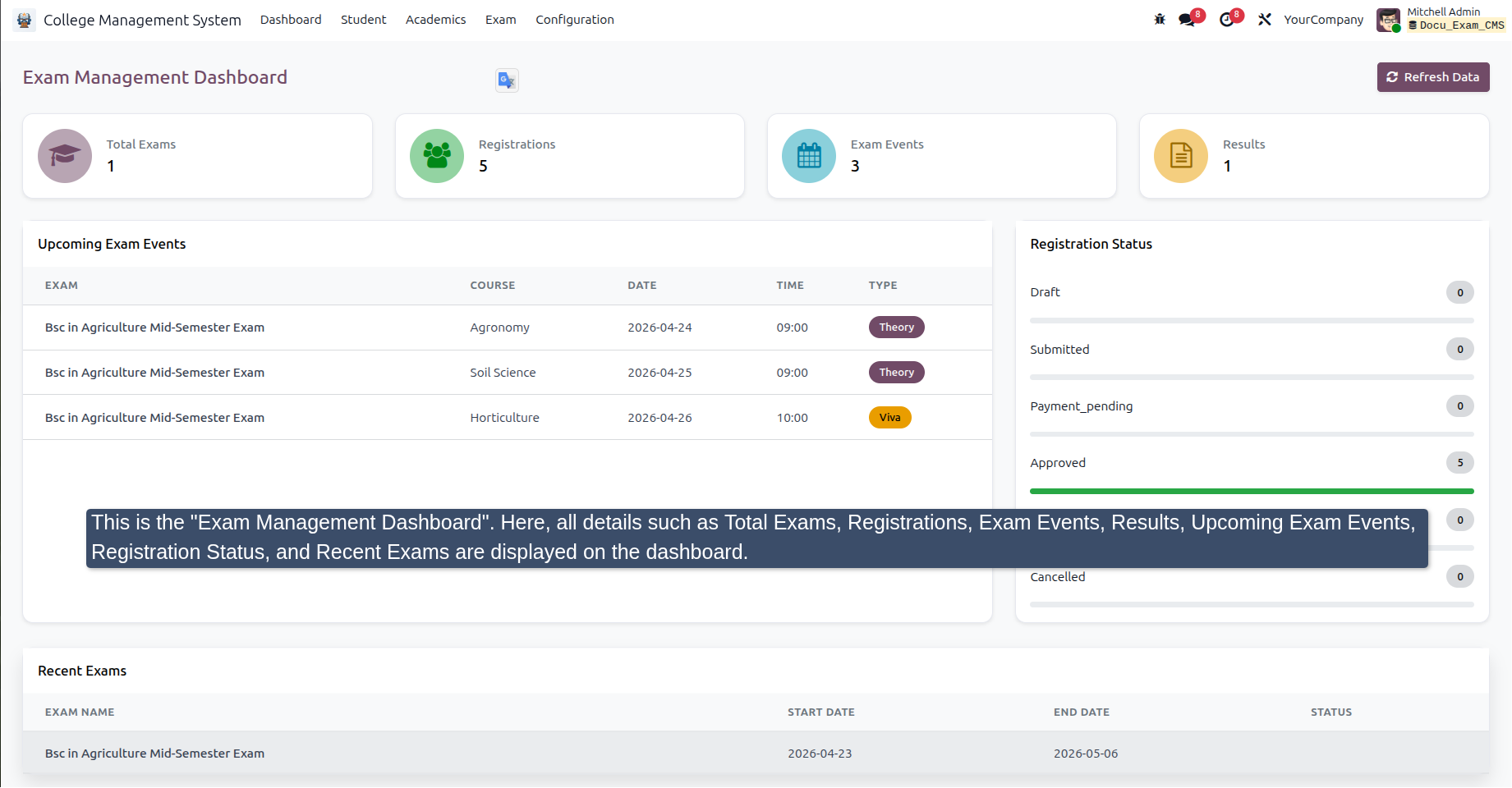Open Mitchell Admin user menu
This screenshot has width=1512, height=788.
(1442, 20)
